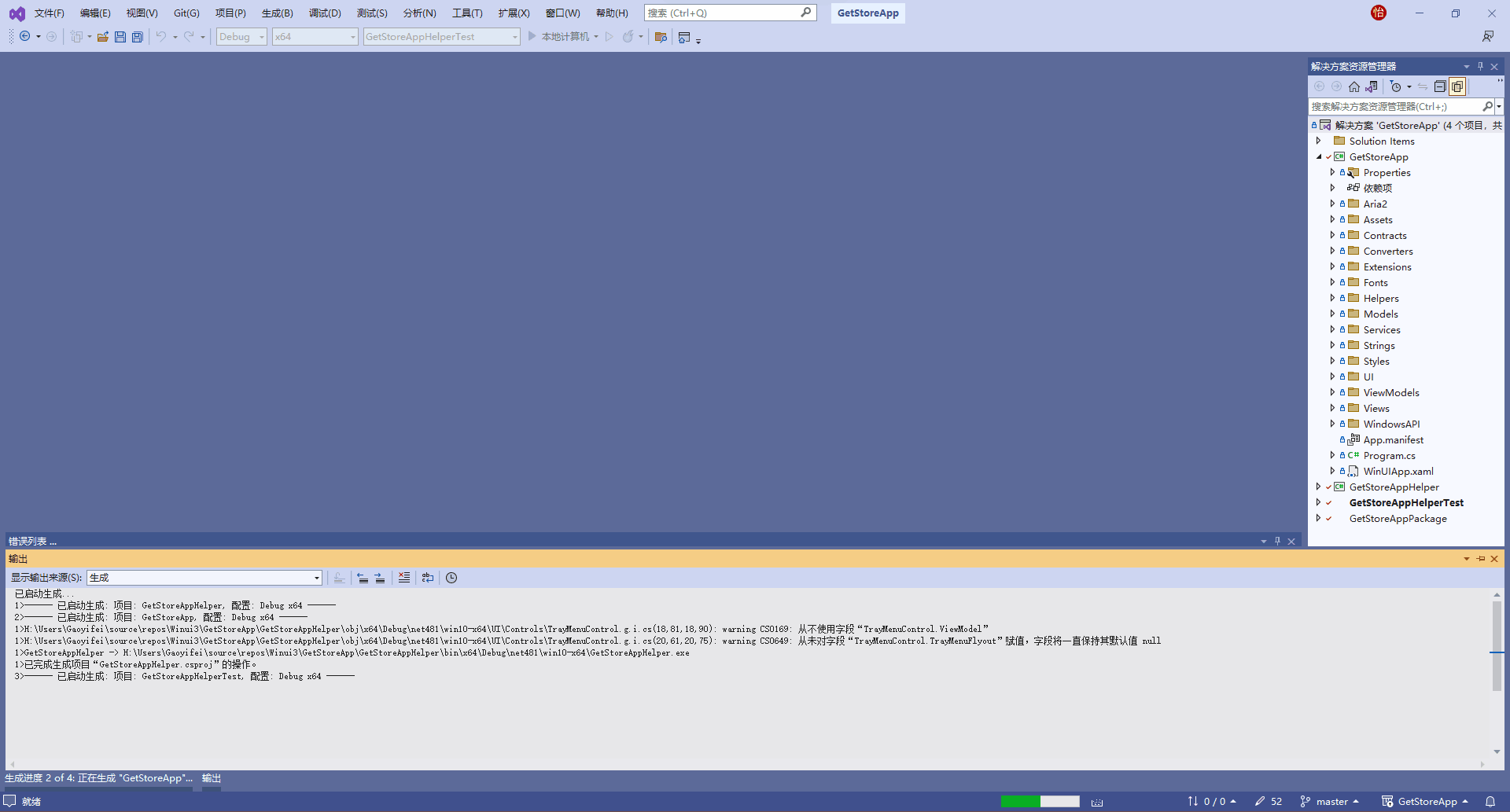Click the account avatar in title bar
The image size is (1510, 812).
coord(1379,13)
